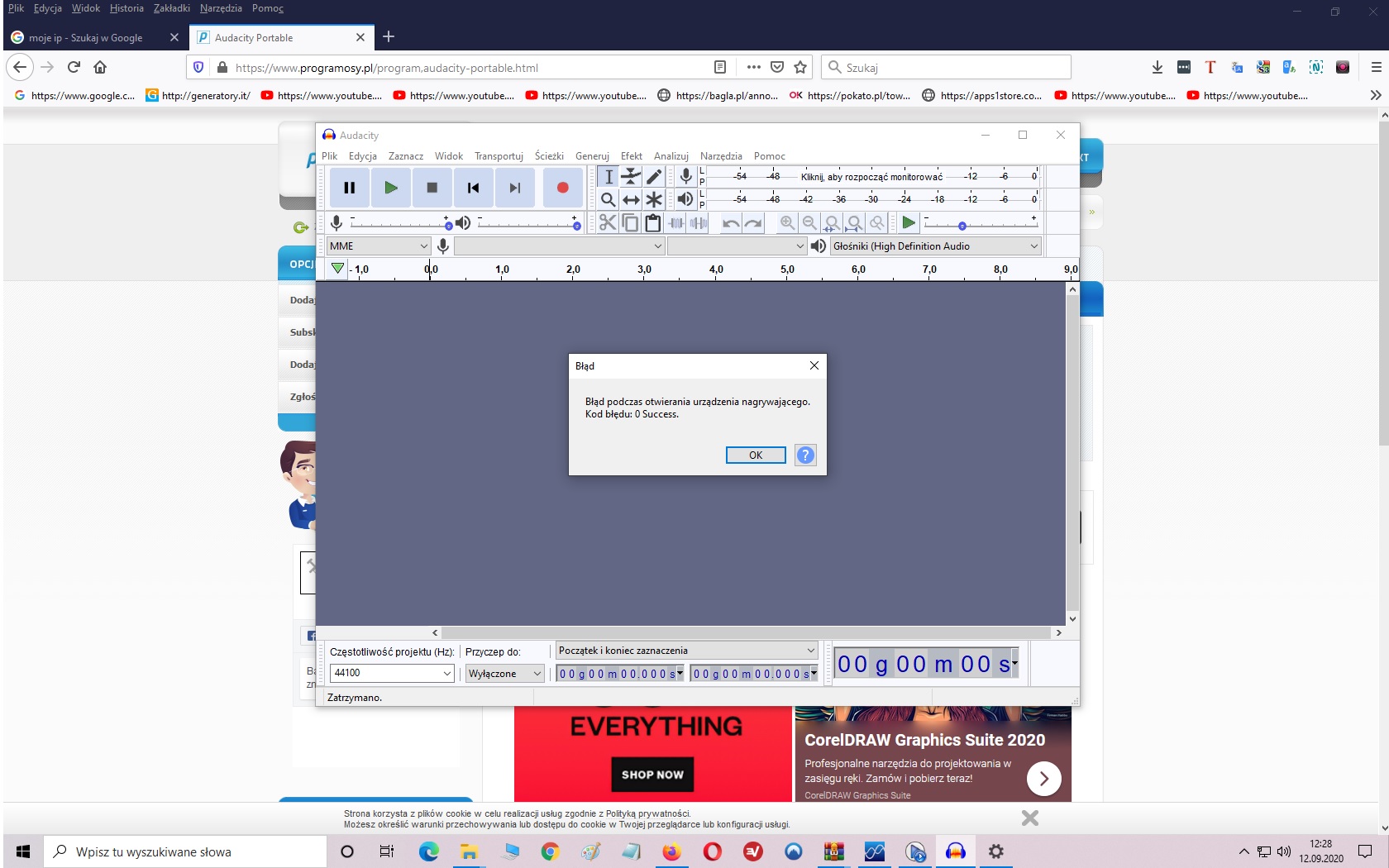The image size is (1389, 868).
Task: Toggle the Multi-tool asterisk mode
Action: click(x=654, y=199)
